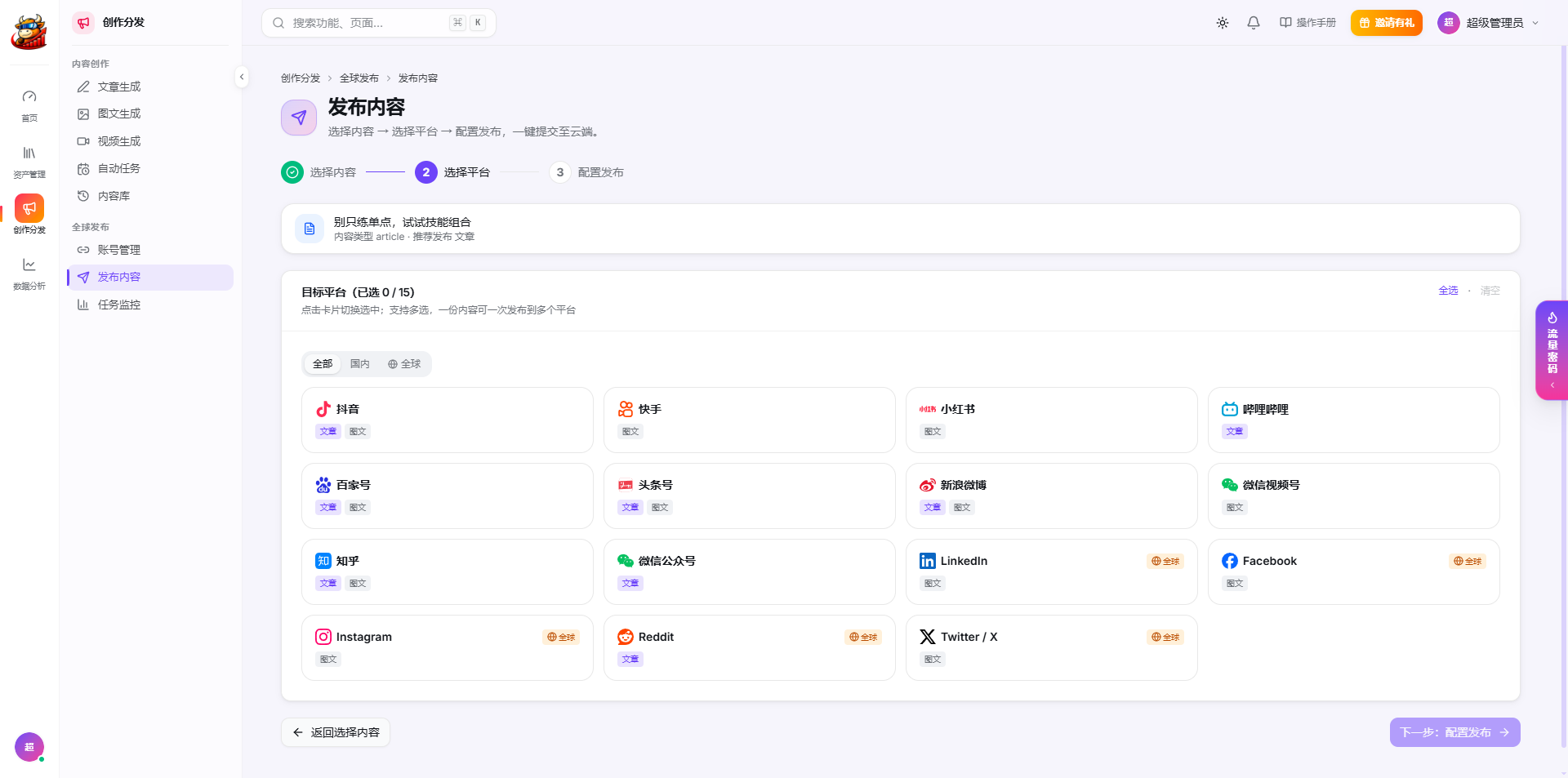Open the 超级管理员 account dropdown
This screenshot has width=1568, height=778.
pos(1488,23)
